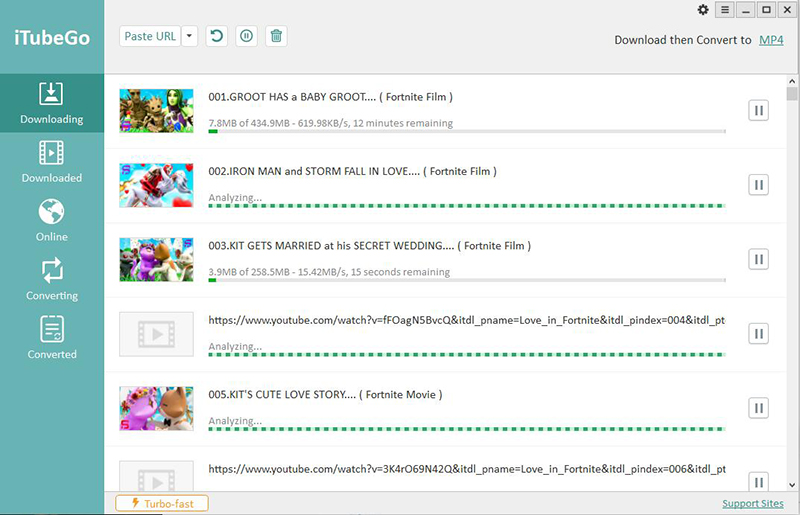
Task: Open settings via the gear icon
Action: (x=703, y=10)
